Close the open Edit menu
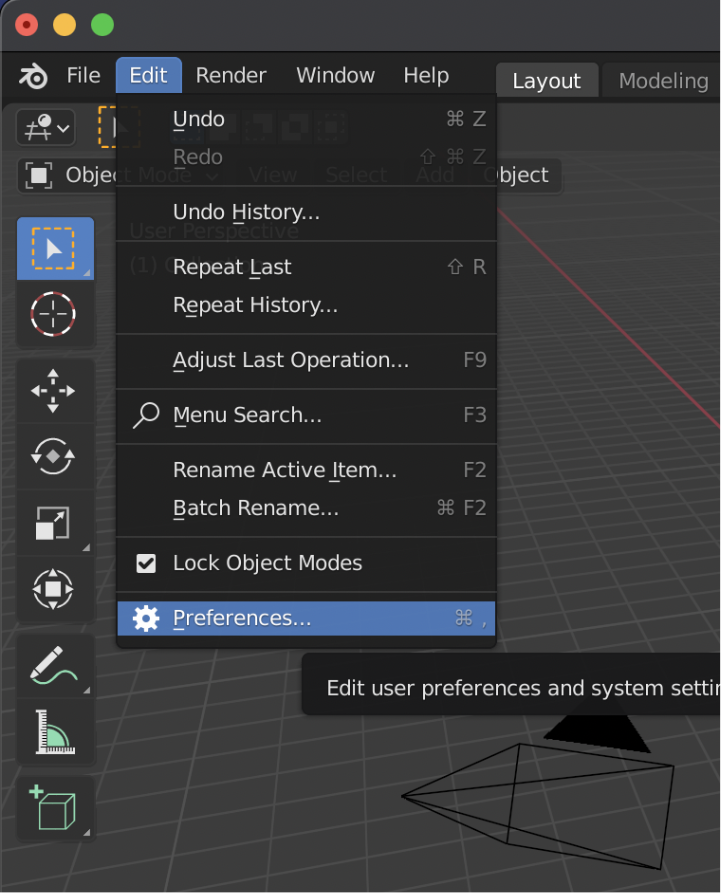Image resolution: width=721 pixels, height=893 pixels. [149, 76]
